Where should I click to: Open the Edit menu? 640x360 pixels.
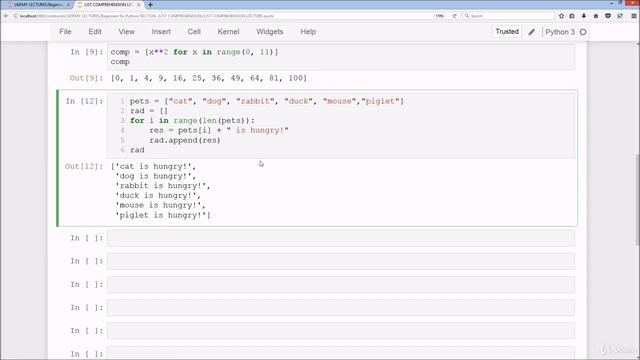95,32
